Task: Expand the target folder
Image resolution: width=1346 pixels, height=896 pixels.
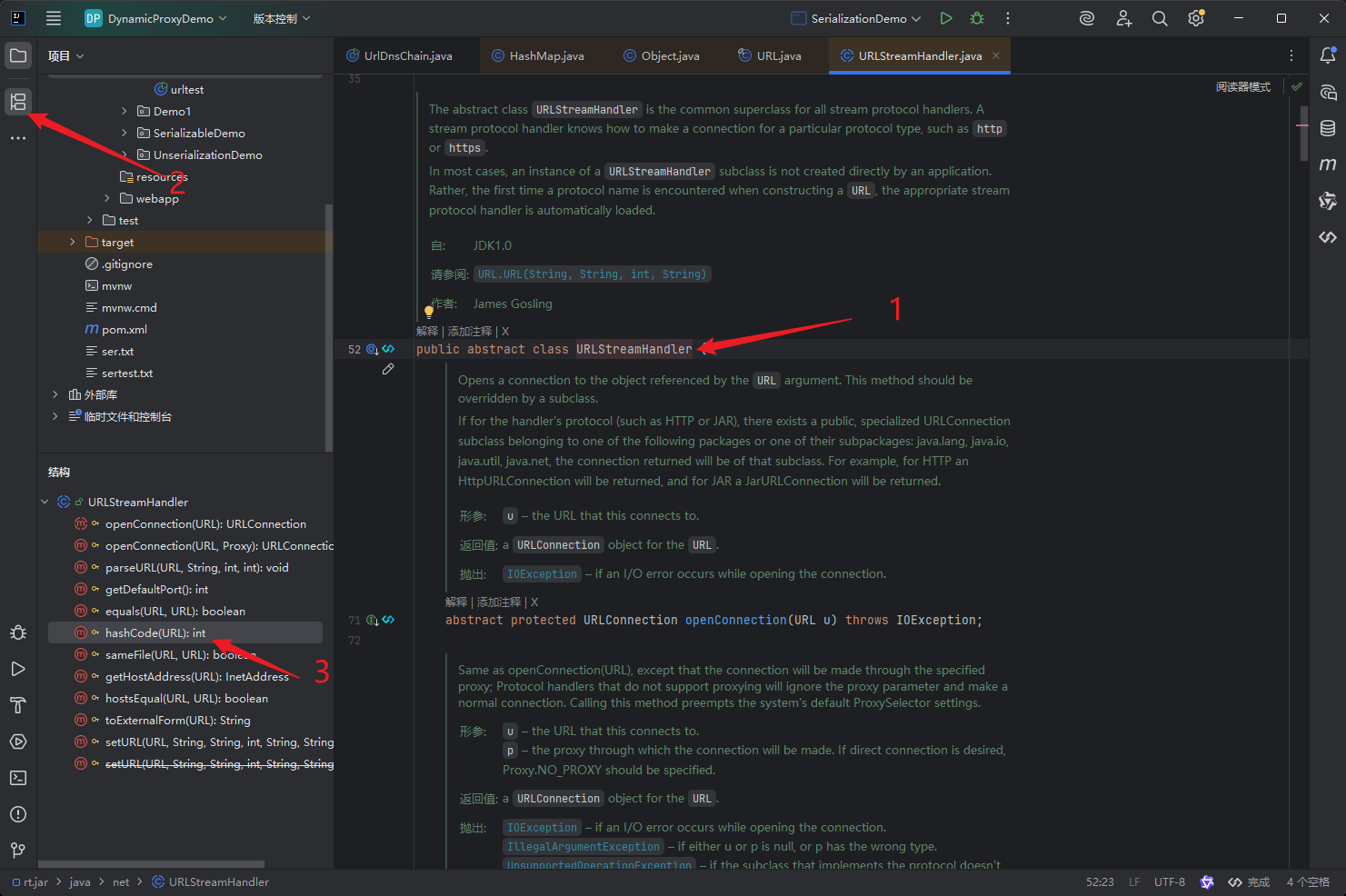Action: point(73,243)
